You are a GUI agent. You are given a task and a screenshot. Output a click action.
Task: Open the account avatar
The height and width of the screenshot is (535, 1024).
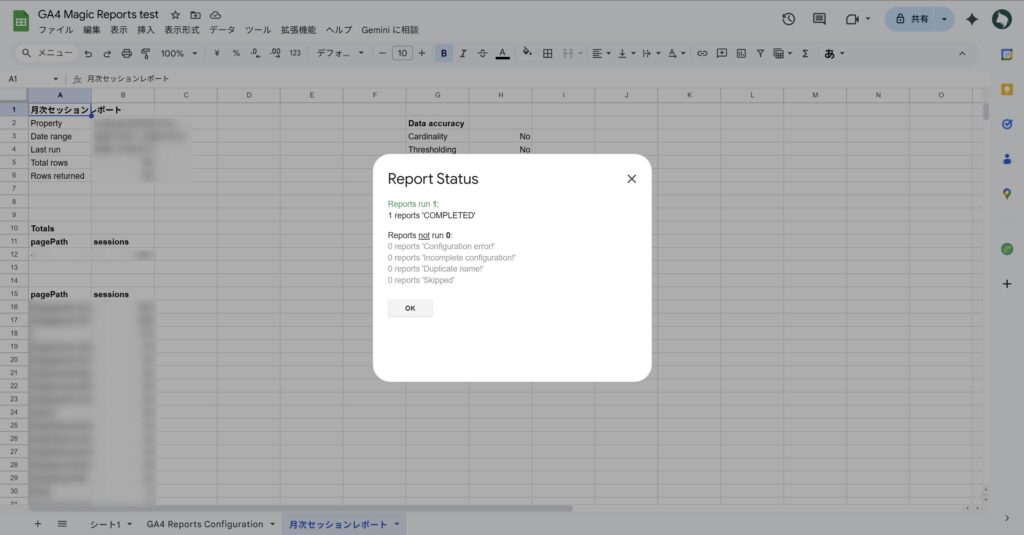pyautogui.click(x=1001, y=19)
